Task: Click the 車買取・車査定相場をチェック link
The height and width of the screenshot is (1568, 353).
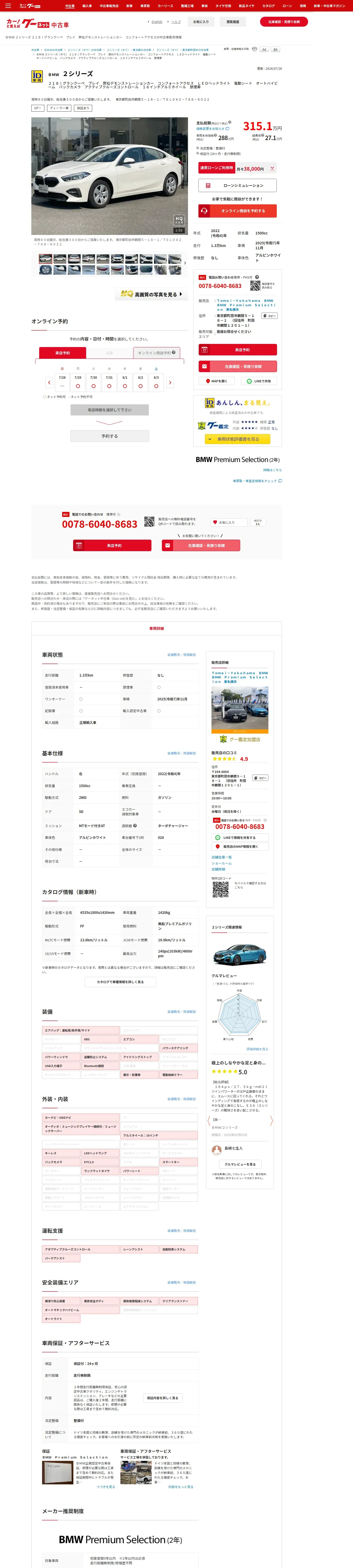Action: pyautogui.click(x=257, y=481)
